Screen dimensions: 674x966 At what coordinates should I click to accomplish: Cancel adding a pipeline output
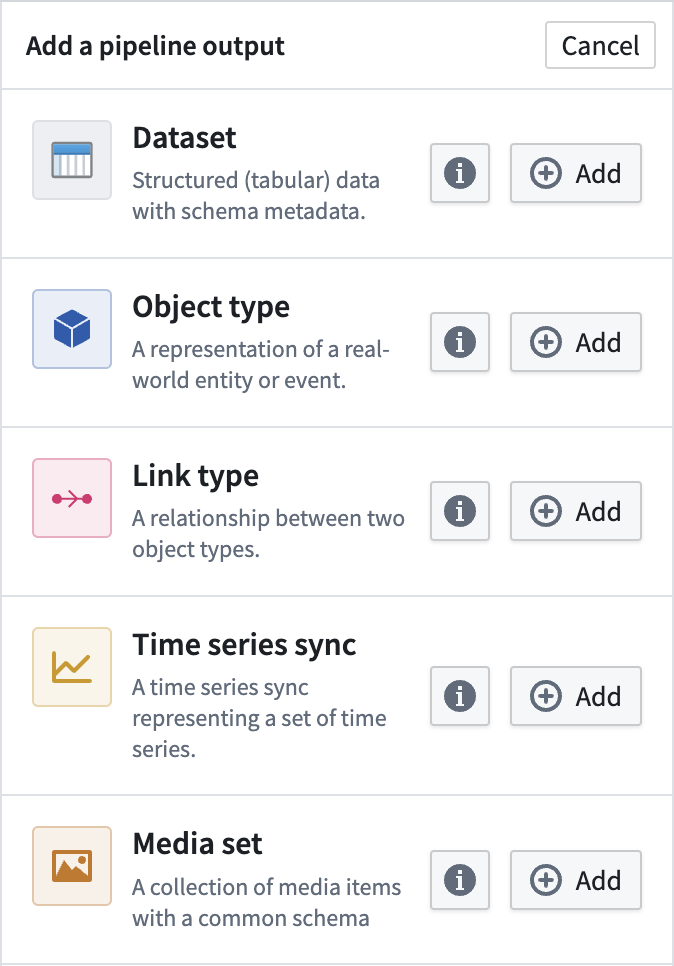600,45
